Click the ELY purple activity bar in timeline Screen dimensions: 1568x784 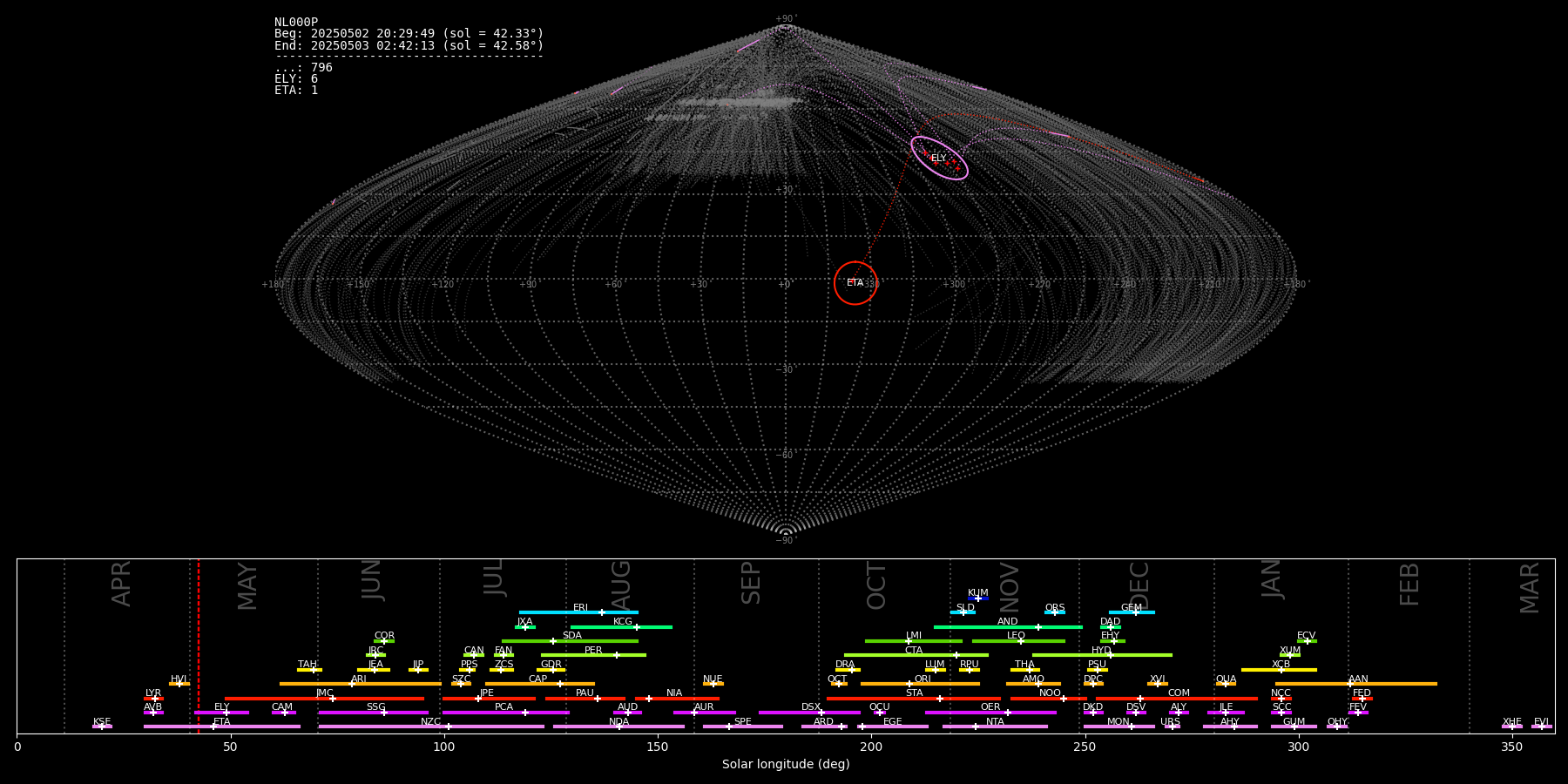tap(221, 713)
